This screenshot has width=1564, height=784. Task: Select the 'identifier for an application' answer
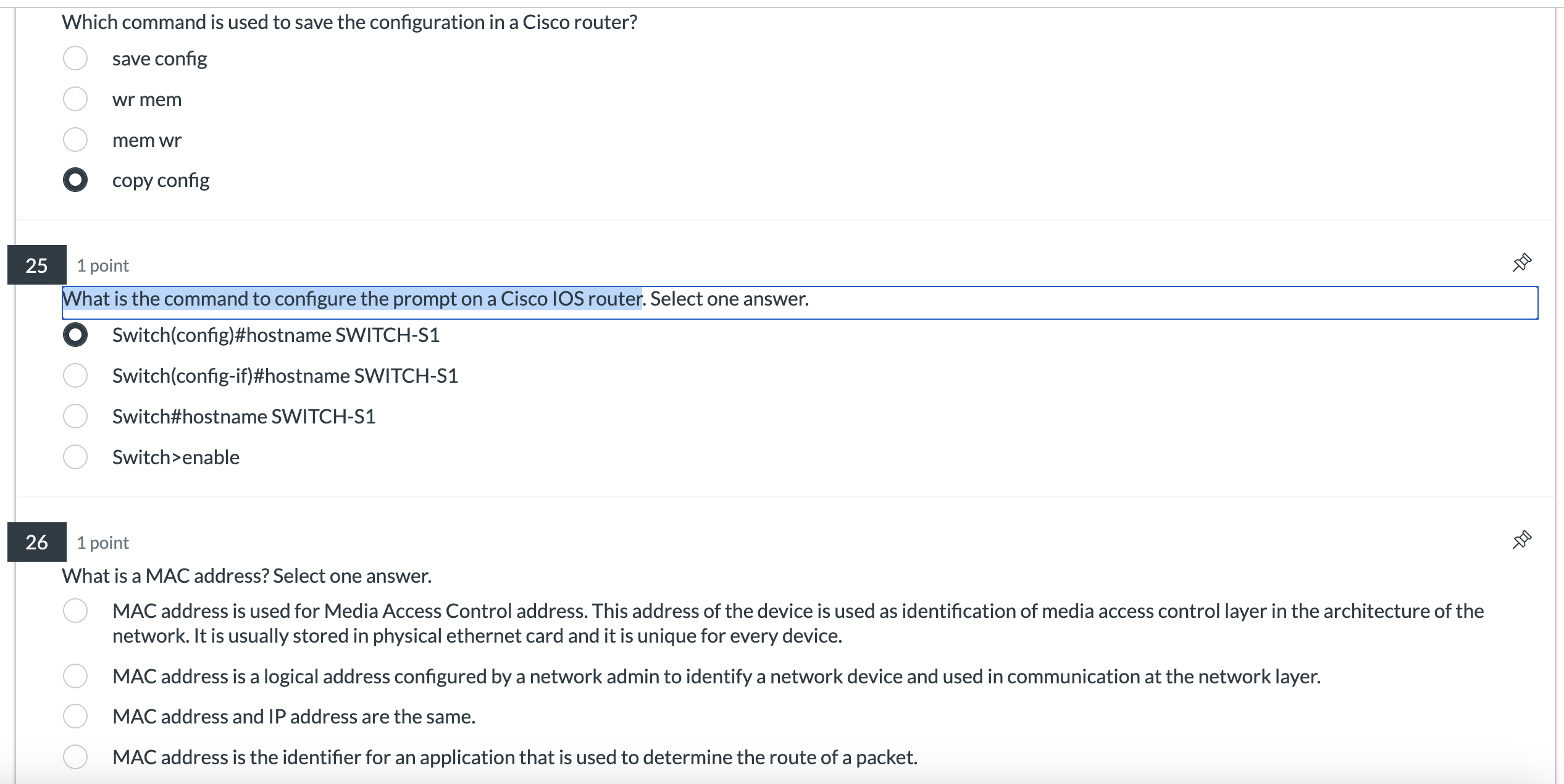(x=75, y=757)
